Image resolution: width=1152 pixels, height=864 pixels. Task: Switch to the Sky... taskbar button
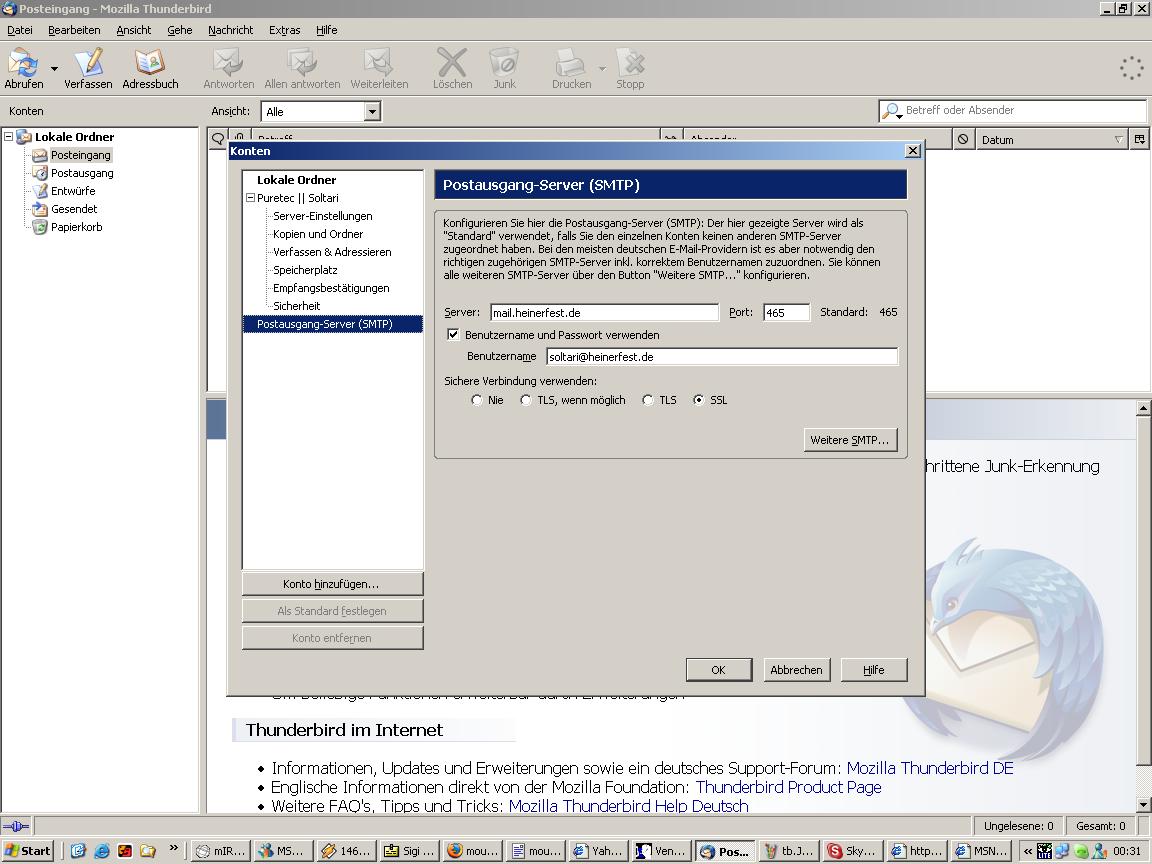tap(852, 851)
